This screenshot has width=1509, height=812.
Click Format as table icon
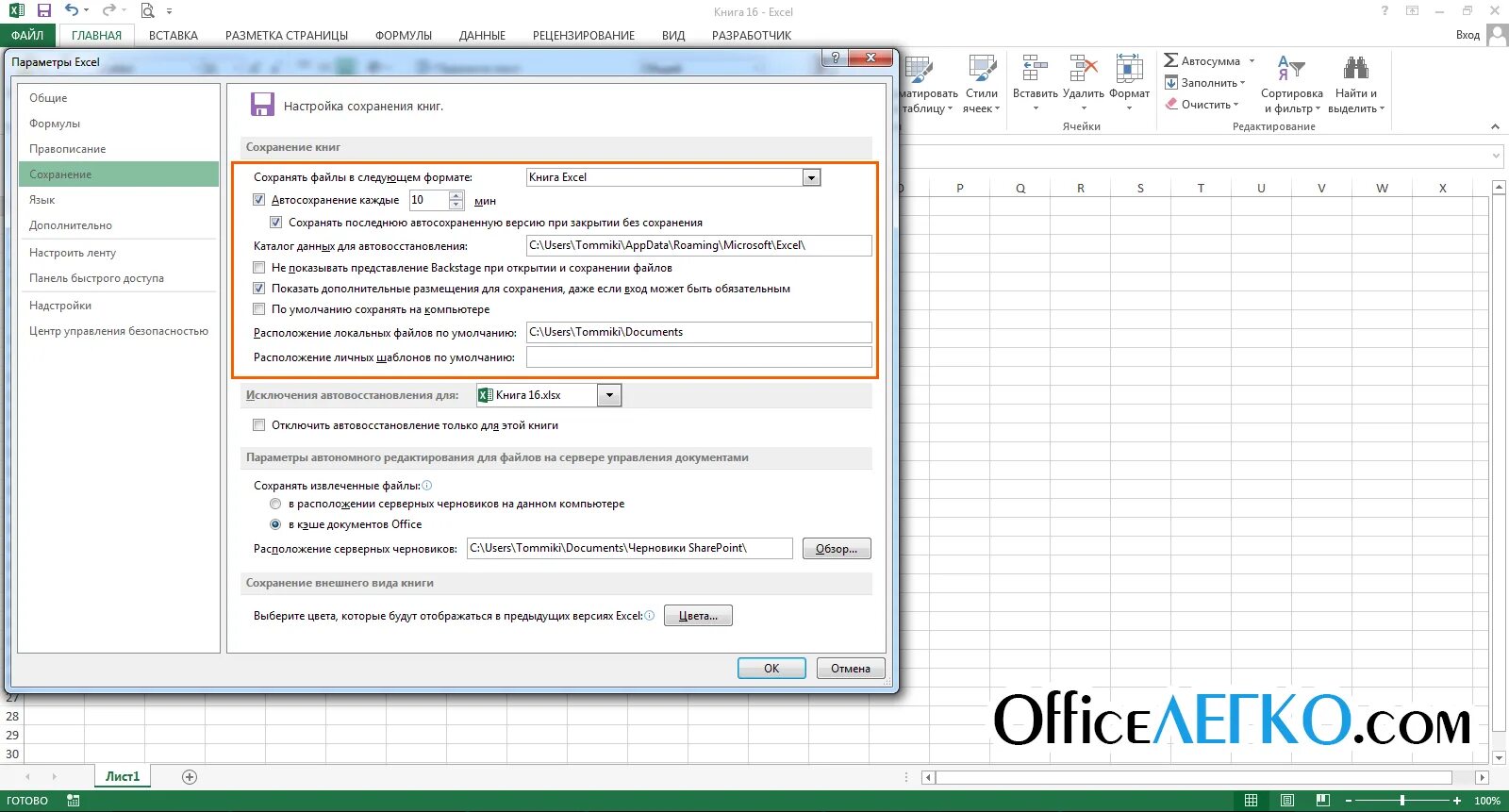920,69
